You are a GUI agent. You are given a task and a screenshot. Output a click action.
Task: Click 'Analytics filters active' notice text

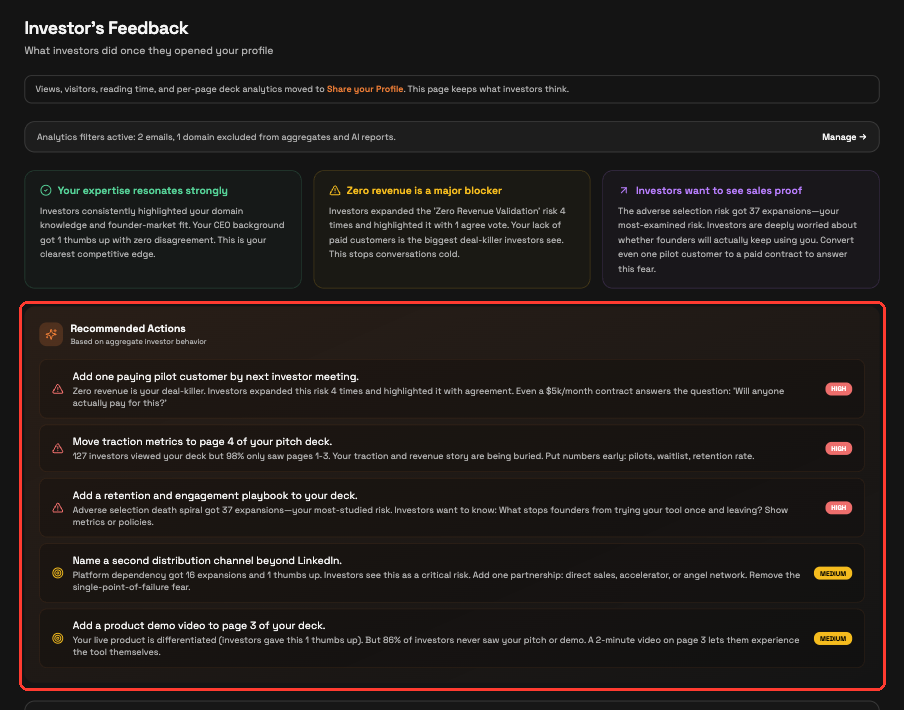(x=216, y=137)
